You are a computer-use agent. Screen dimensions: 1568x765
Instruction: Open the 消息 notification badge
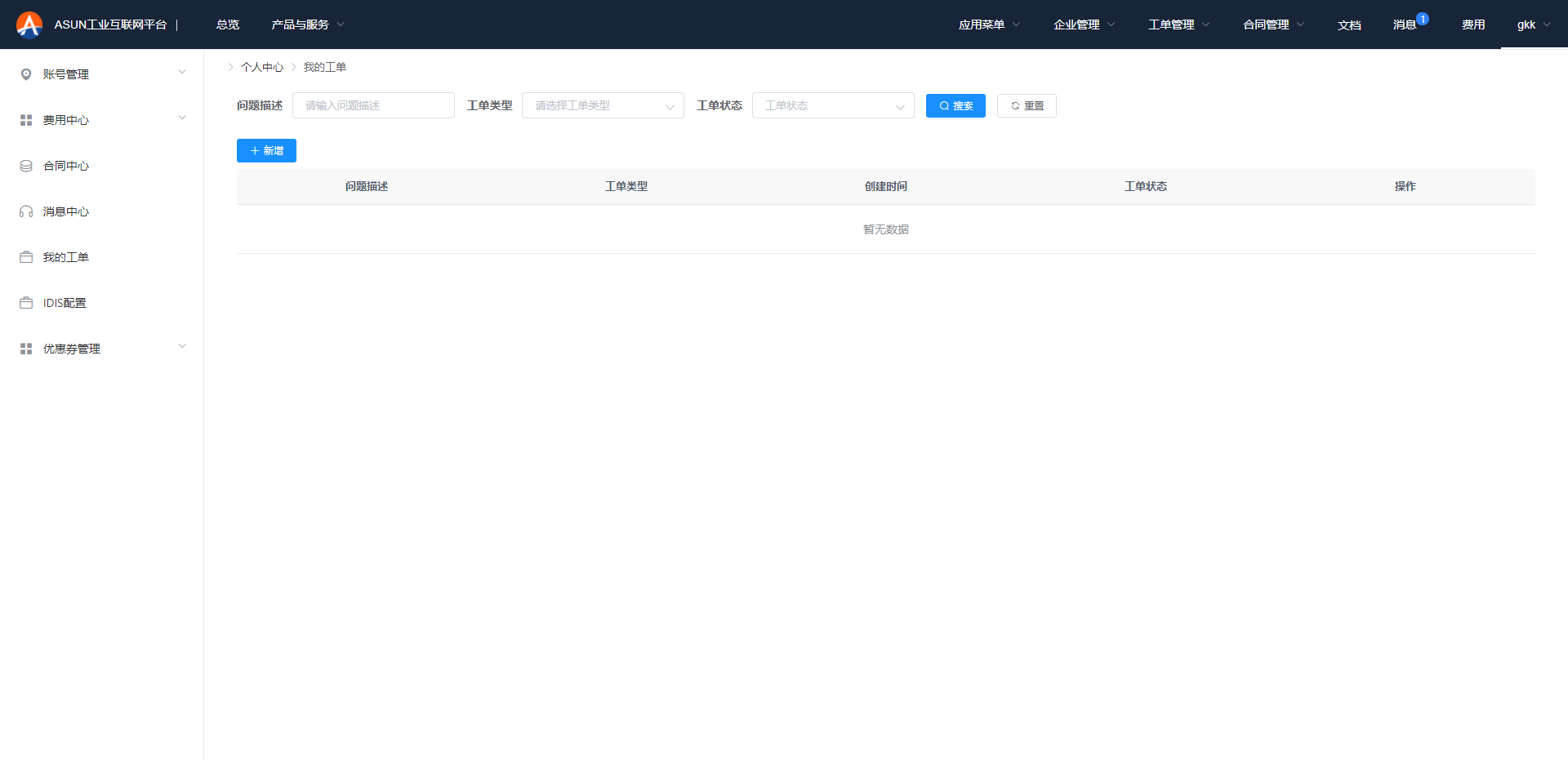coord(1422,19)
